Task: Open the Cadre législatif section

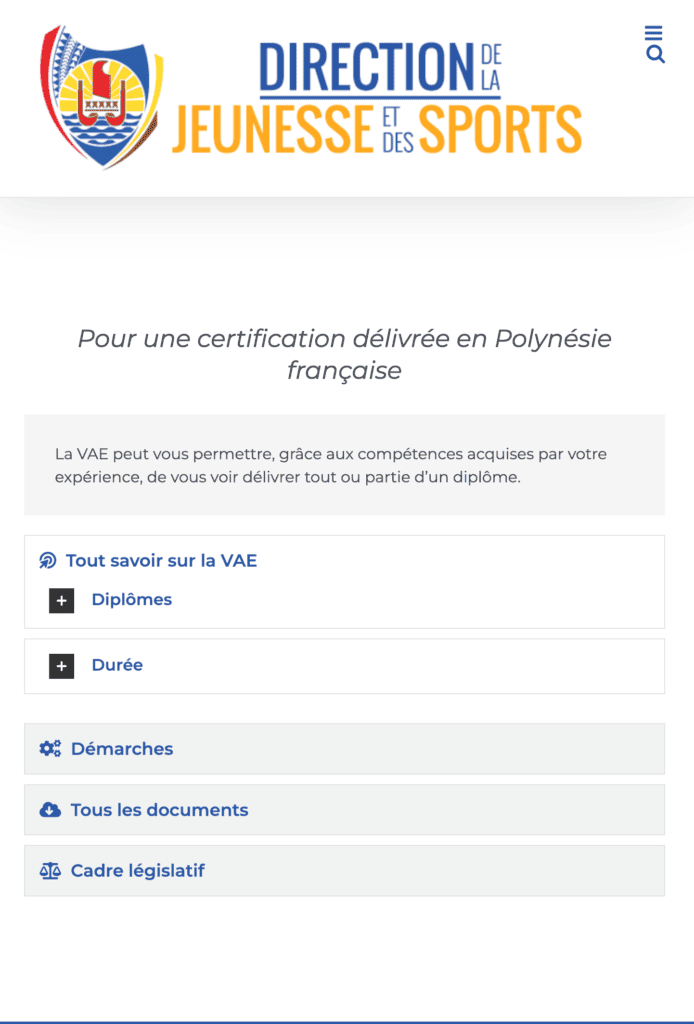Action: click(x=138, y=871)
